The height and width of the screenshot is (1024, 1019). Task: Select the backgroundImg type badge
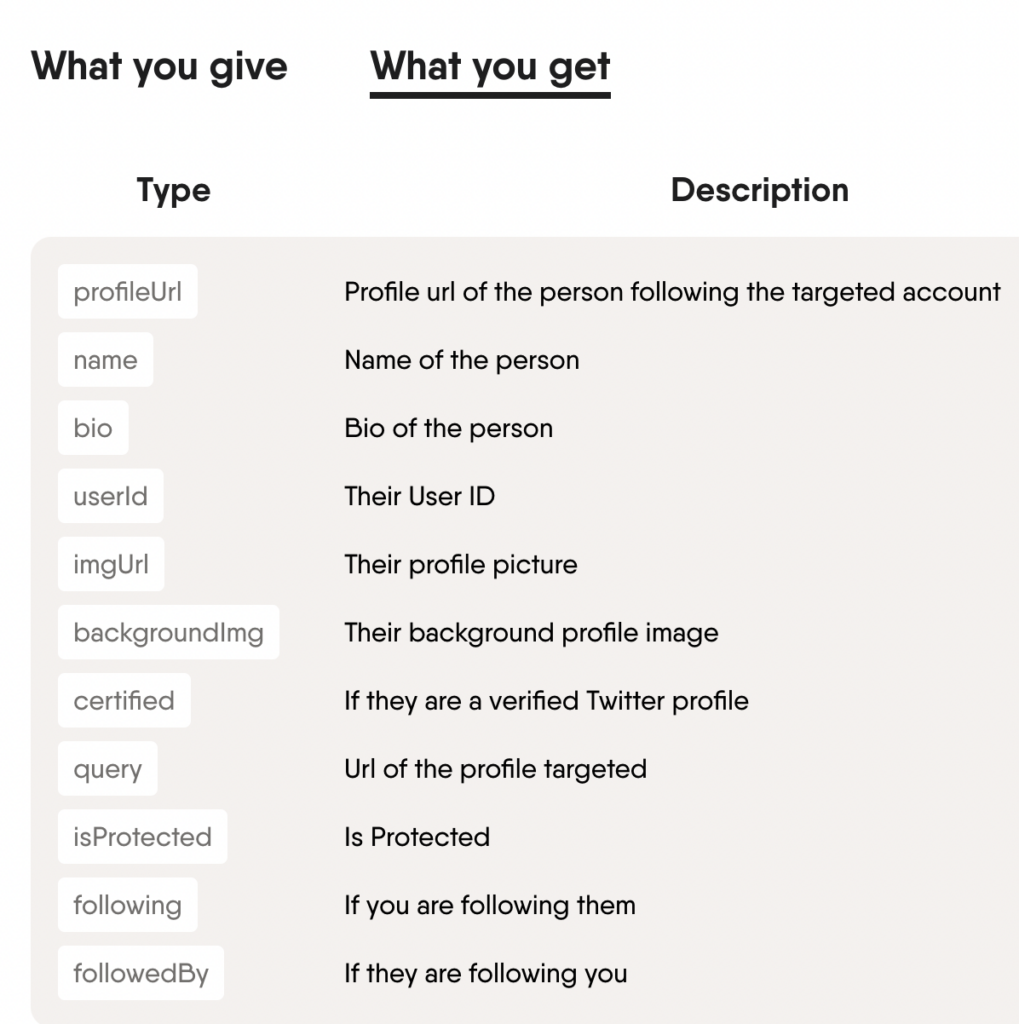[168, 632]
